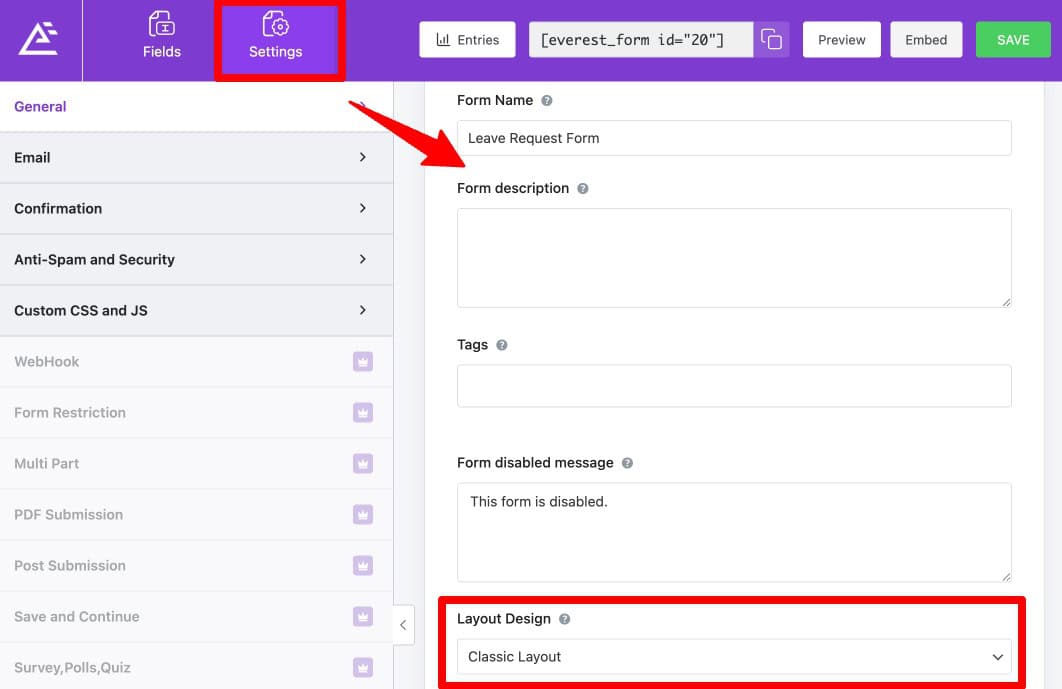Expand Email section chevron

(x=363, y=157)
